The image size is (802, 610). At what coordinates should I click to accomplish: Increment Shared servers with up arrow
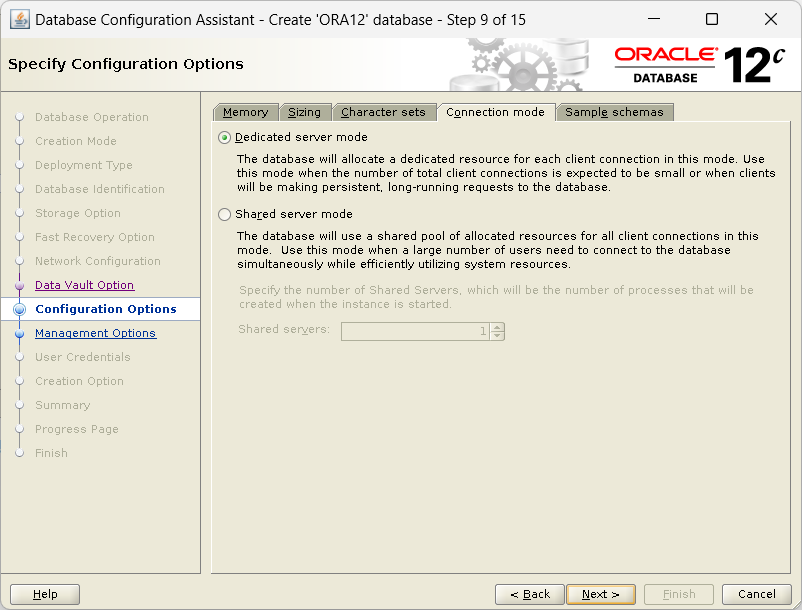click(497, 327)
